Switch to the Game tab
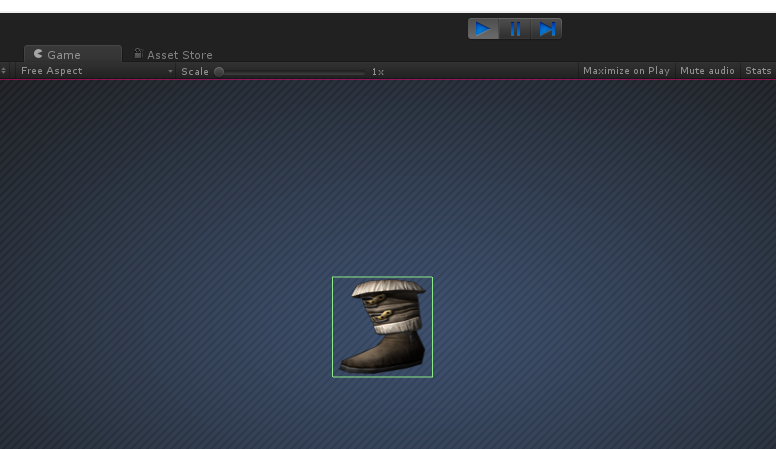This screenshot has width=776, height=449. [73, 54]
